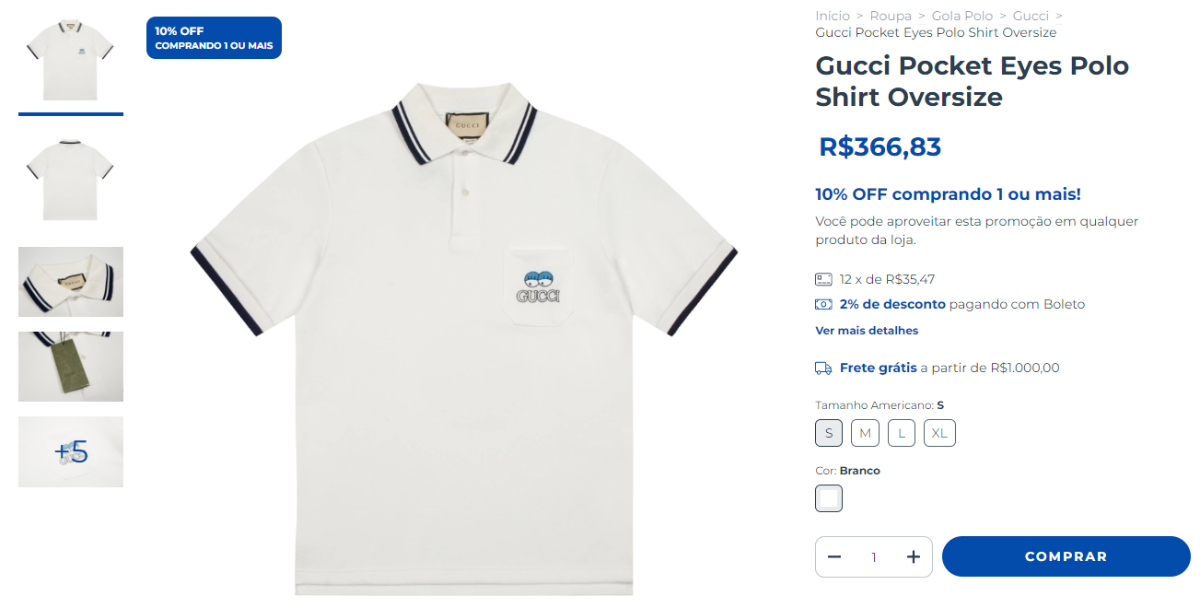The image size is (1200, 608).
Task: Click the quantity input field
Action: pyautogui.click(x=874, y=557)
